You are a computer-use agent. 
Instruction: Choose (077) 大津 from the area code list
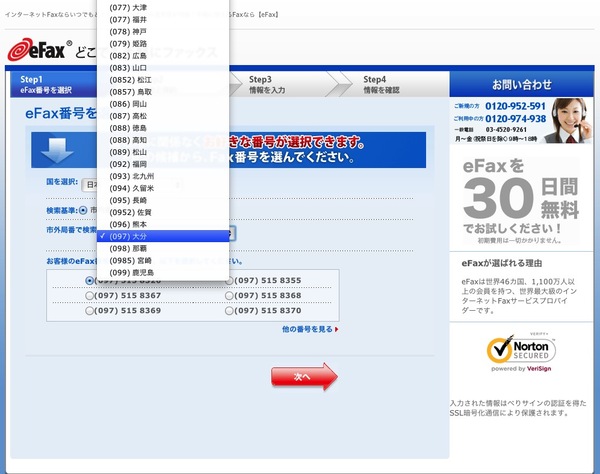click(x=163, y=7)
